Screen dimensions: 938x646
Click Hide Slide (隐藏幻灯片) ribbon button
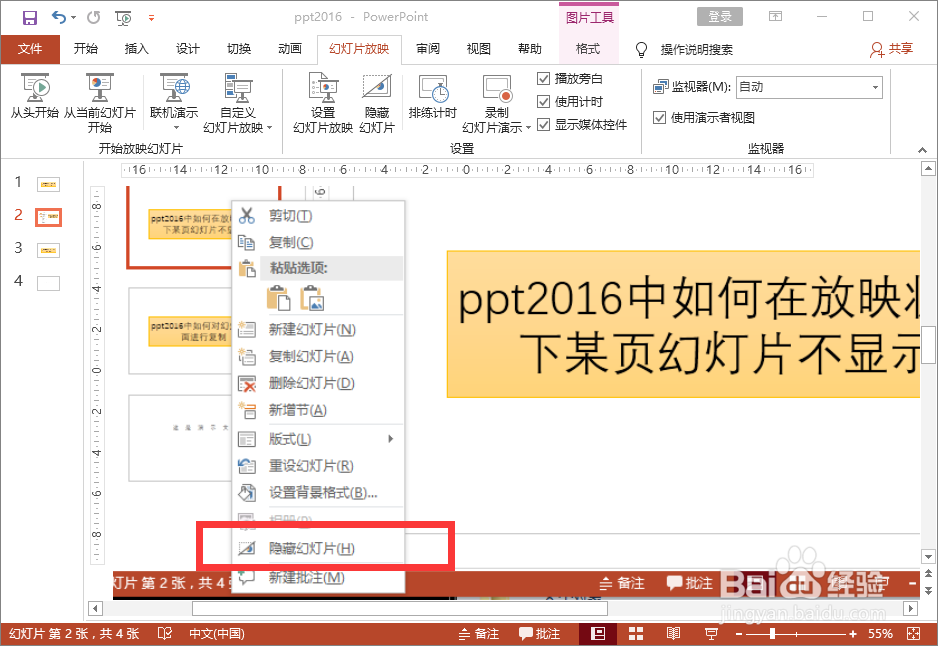coord(377,103)
